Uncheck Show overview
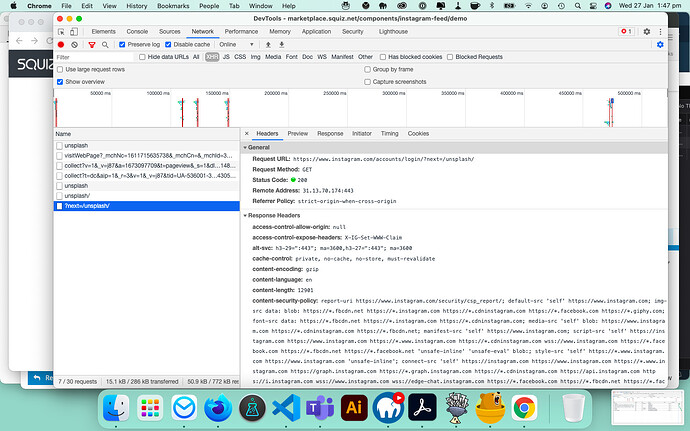Screen dimensions: 690x431 click(60, 82)
